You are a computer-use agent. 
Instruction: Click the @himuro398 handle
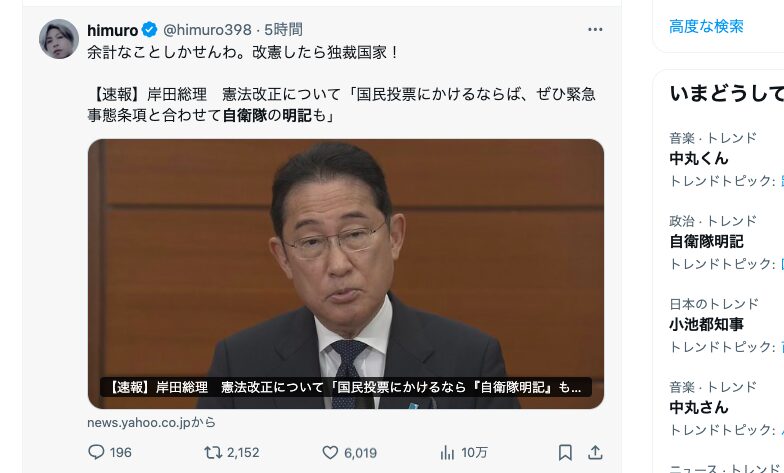[x=208, y=30]
